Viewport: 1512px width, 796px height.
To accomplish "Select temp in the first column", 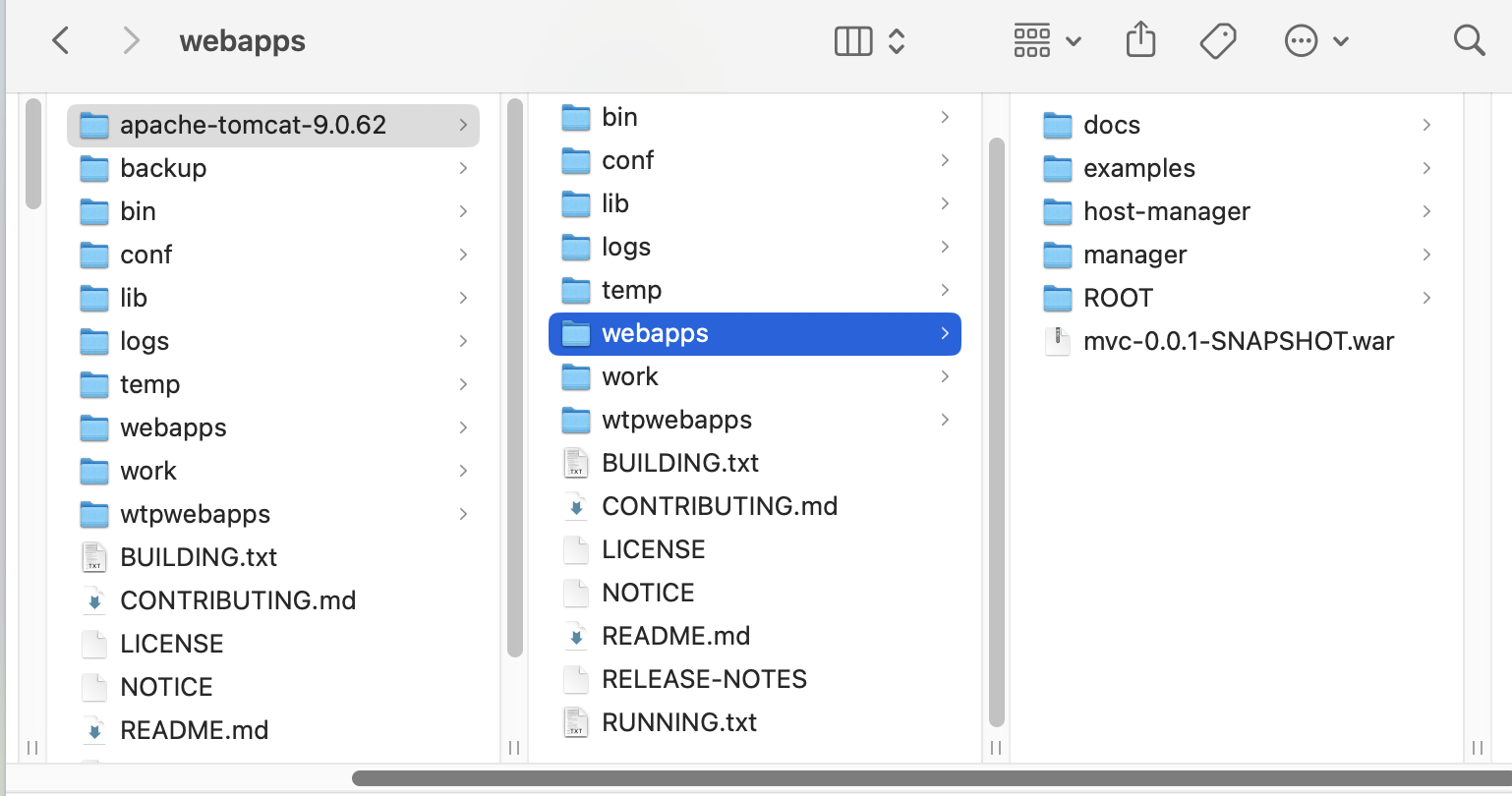I will (x=149, y=384).
